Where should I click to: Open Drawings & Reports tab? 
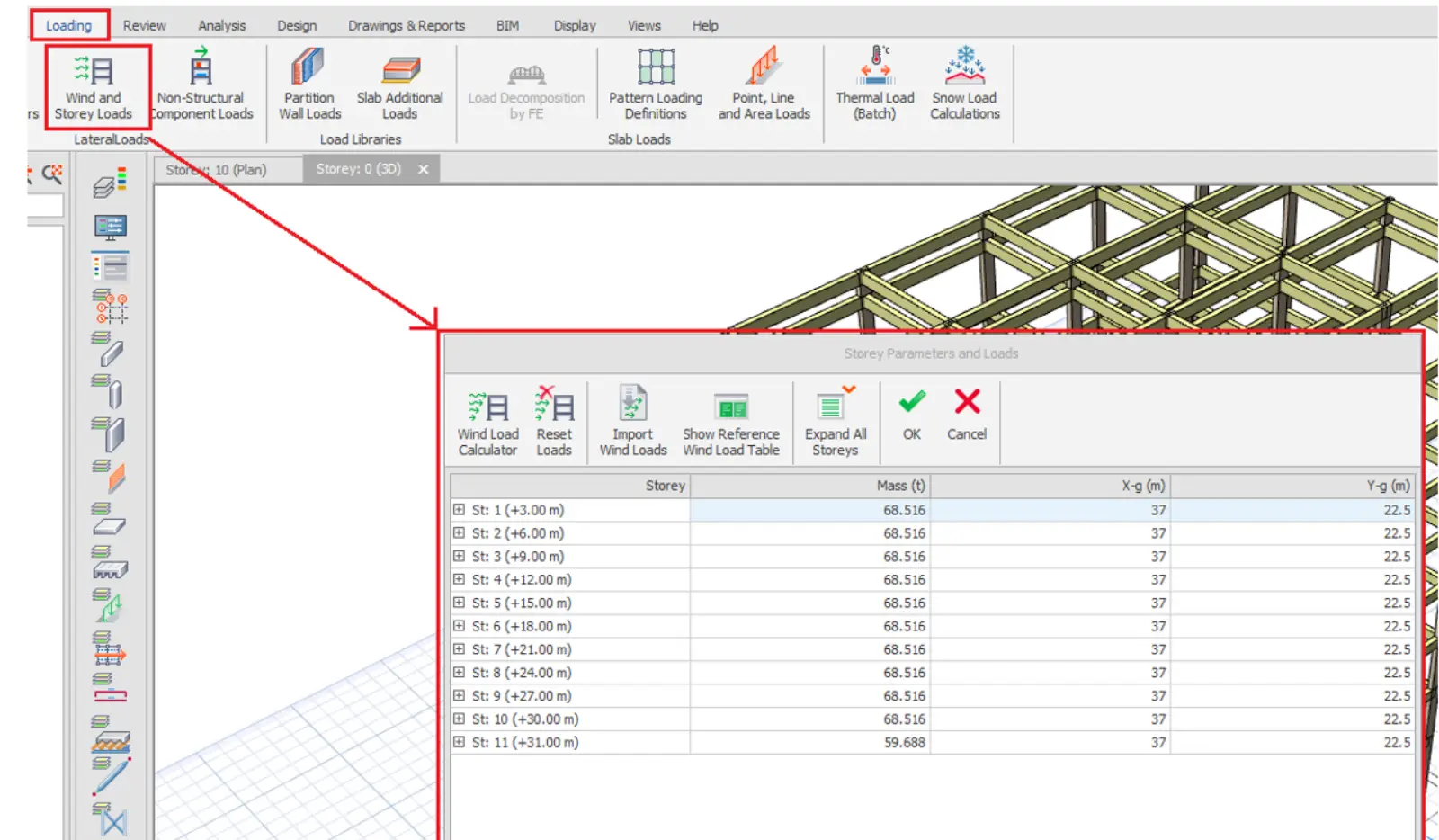[x=407, y=25]
